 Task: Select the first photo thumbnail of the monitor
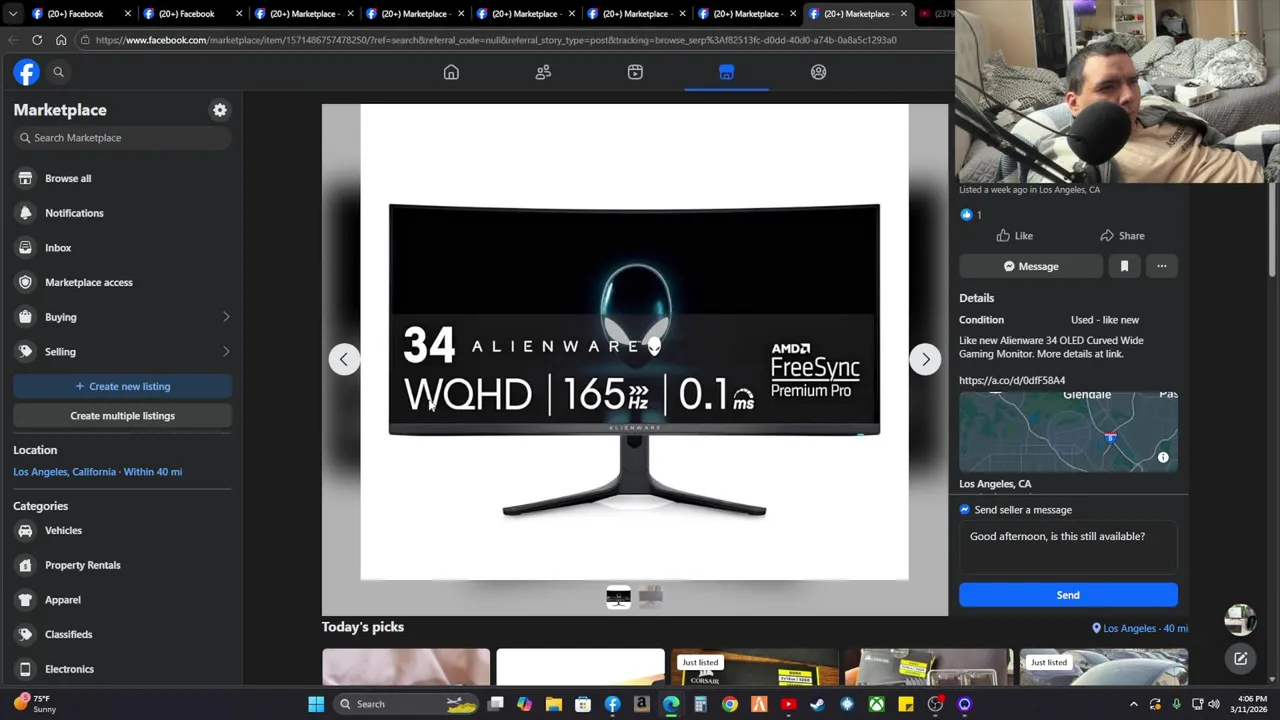619,598
